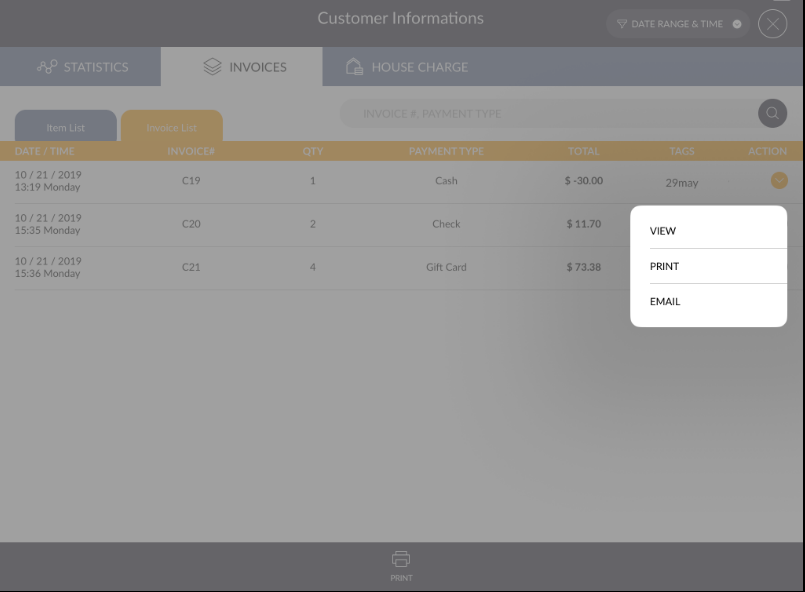Click the orange action icon for invoice C19
The height and width of the screenshot is (592, 805).
(779, 181)
